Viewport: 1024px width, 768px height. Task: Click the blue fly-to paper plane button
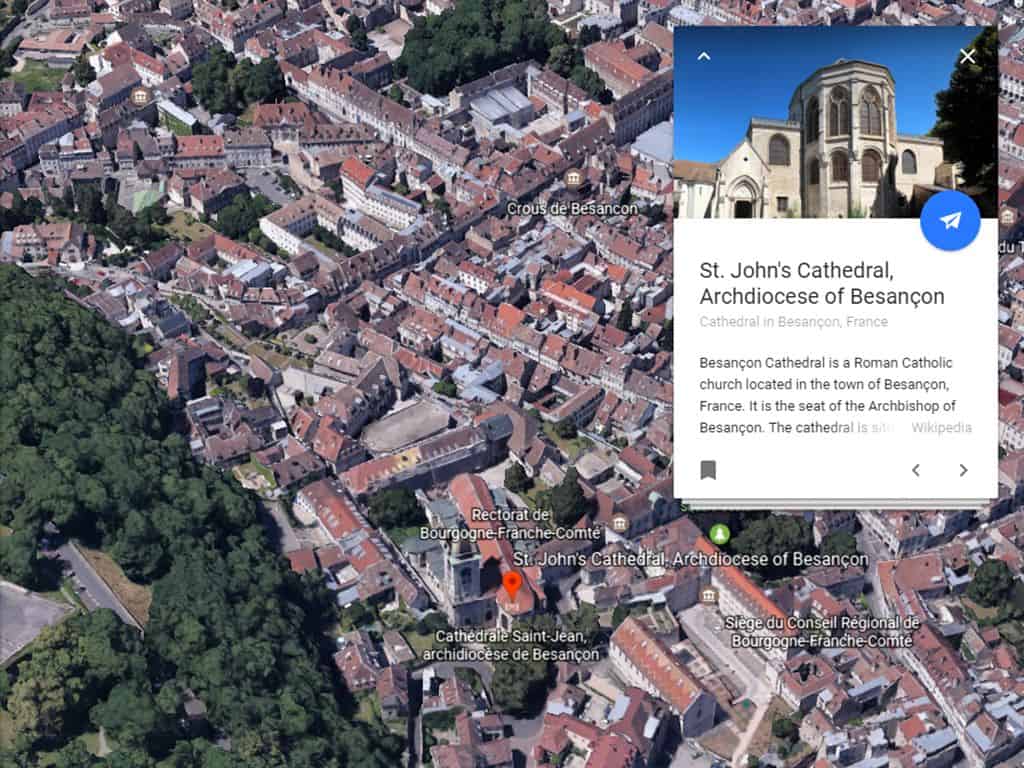(x=949, y=220)
